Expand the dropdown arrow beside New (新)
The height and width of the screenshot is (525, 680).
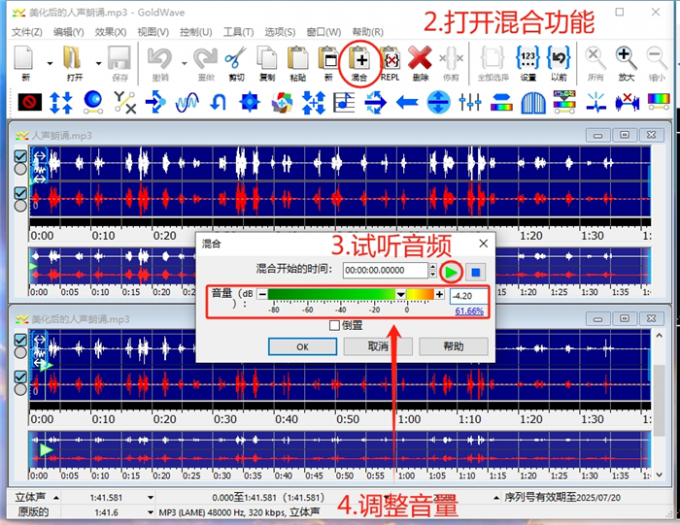(x=50, y=63)
